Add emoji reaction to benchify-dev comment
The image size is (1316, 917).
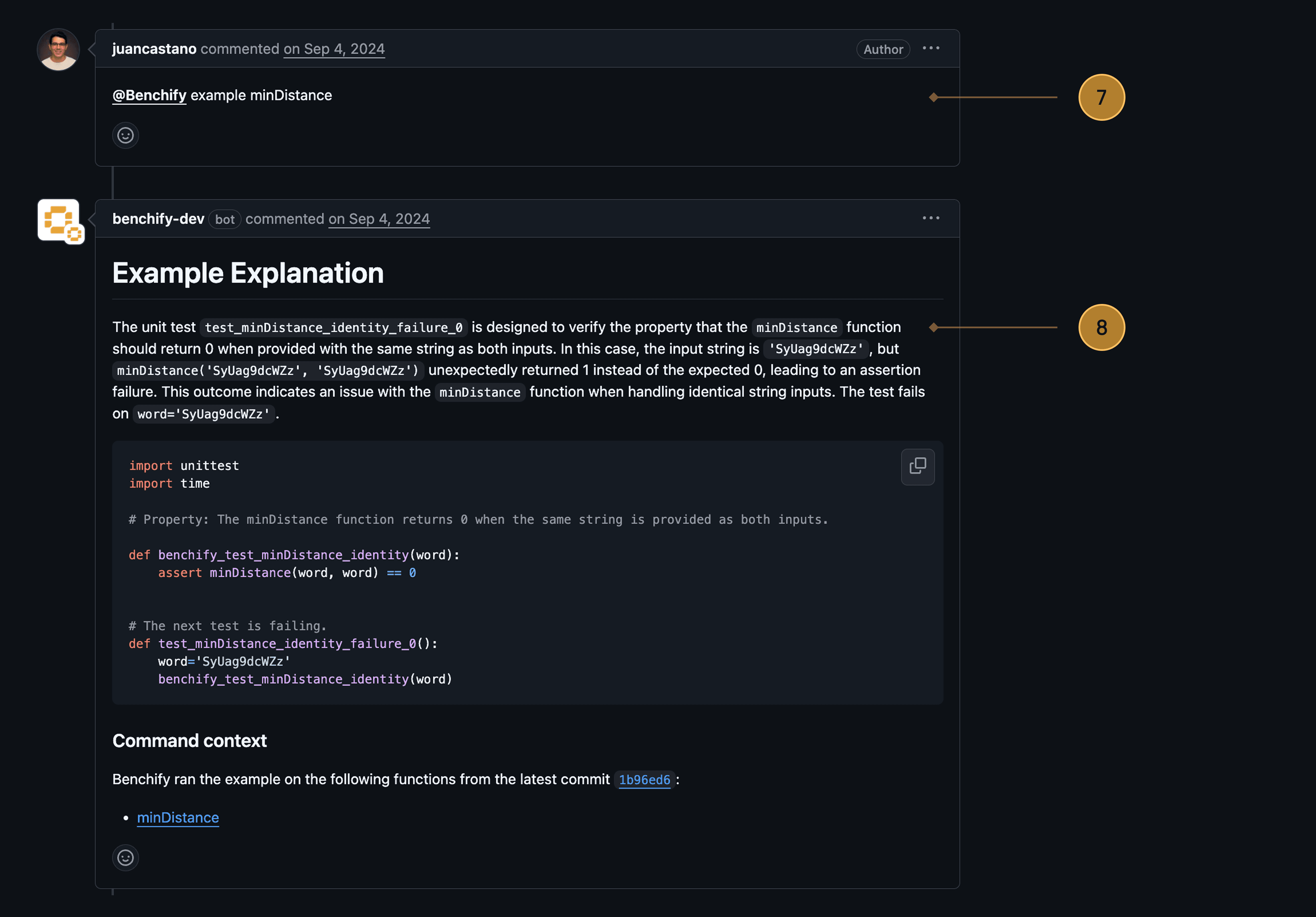pos(126,857)
